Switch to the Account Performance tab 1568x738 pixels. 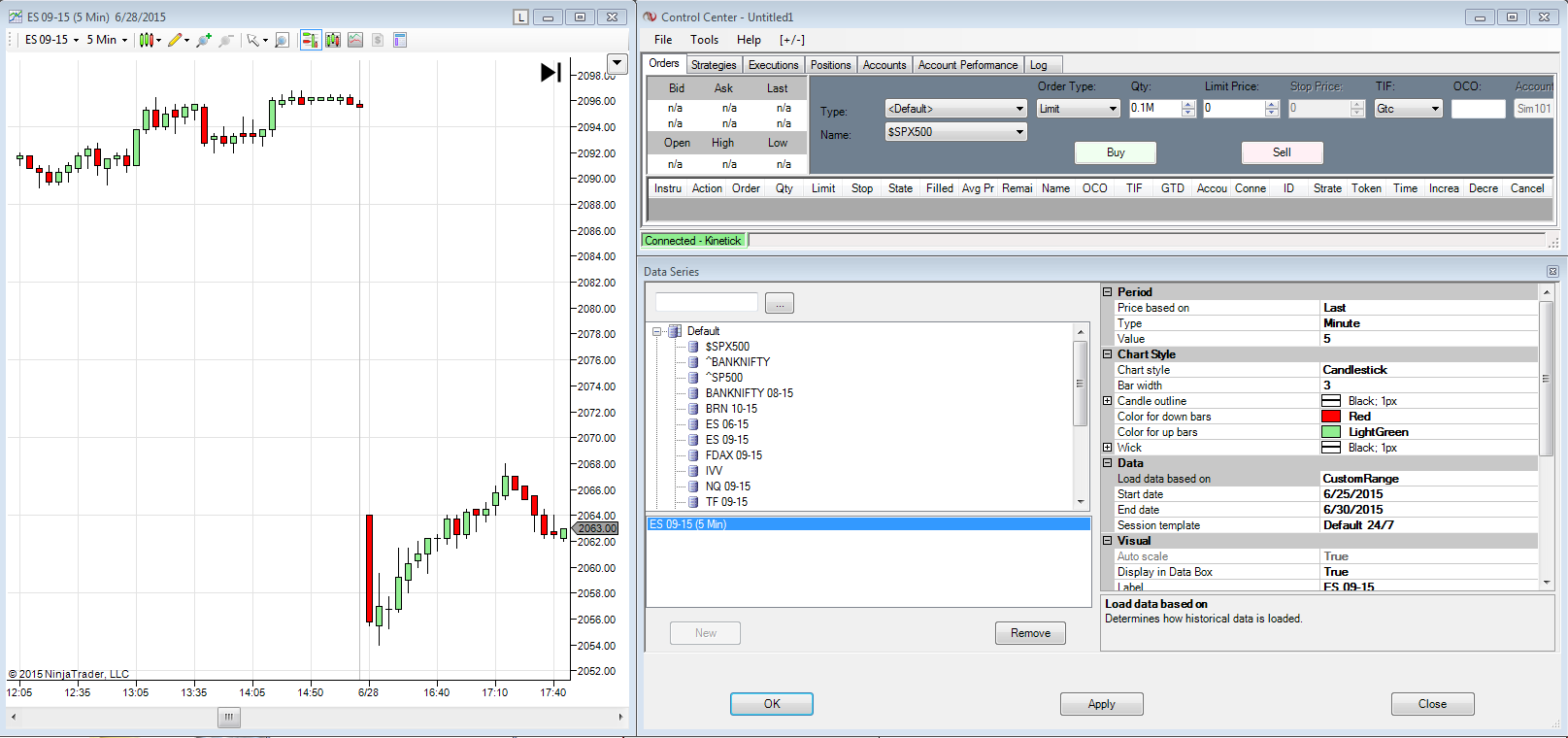pyautogui.click(x=968, y=65)
